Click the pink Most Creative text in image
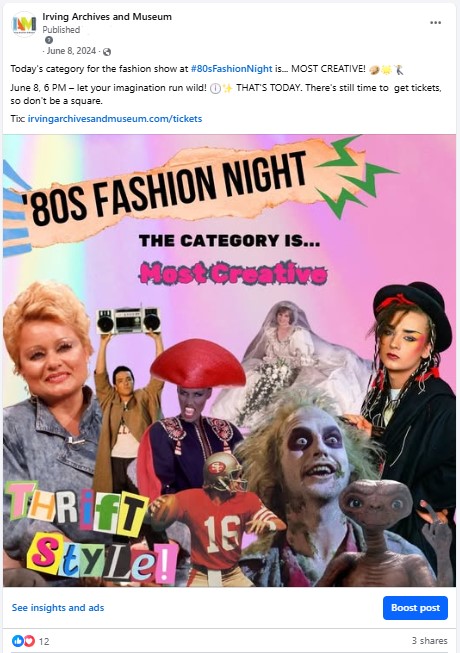This screenshot has height=653, width=460. (x=233, y=273)
